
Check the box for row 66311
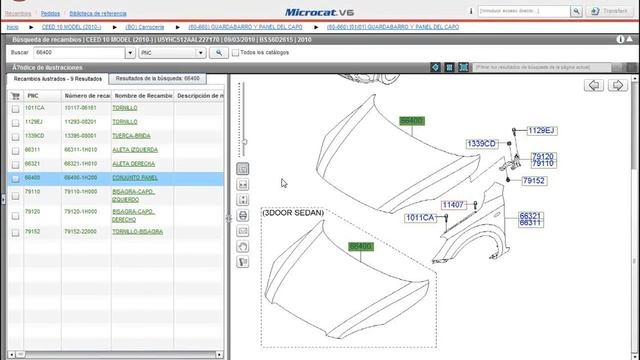click(16, 151)
